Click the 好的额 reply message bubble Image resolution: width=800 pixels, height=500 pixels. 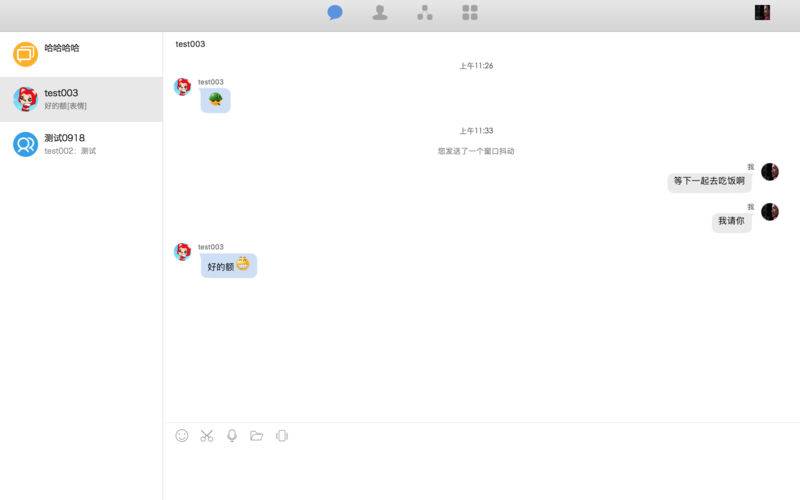point(228,266)
